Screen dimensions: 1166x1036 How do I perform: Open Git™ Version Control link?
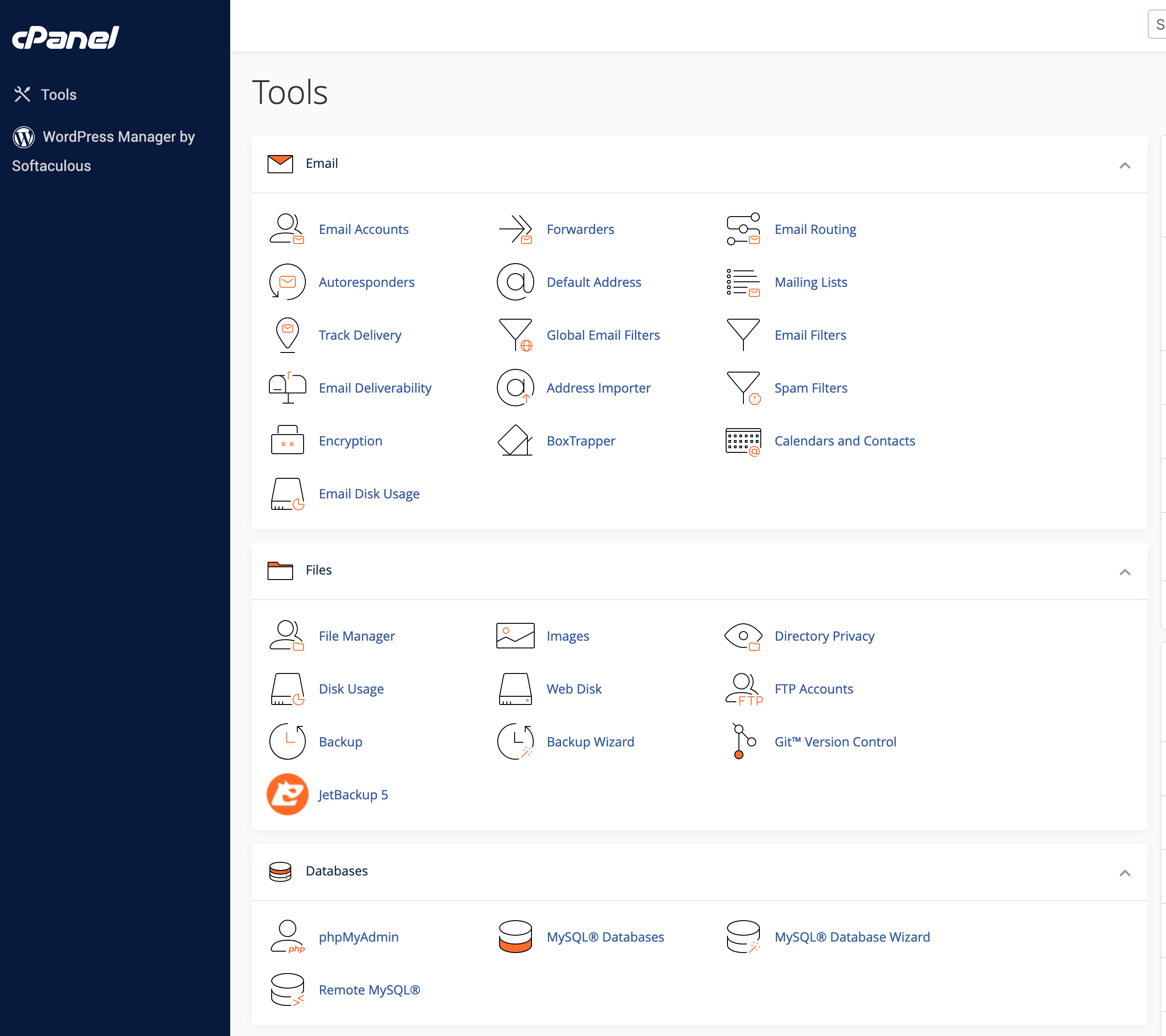[835, 742]
